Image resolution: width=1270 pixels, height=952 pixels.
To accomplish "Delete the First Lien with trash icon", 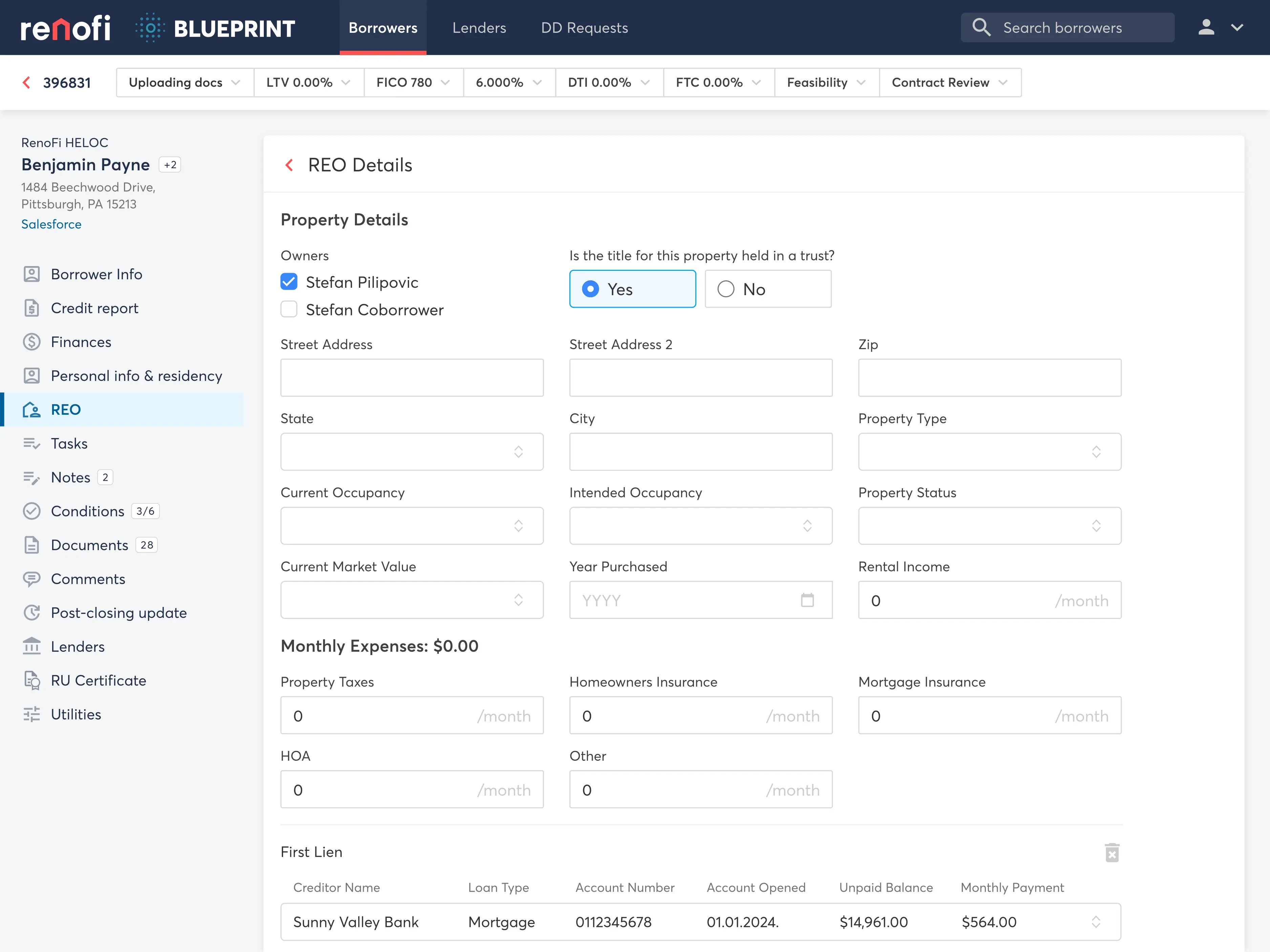I will click(x=1112, y=853).
